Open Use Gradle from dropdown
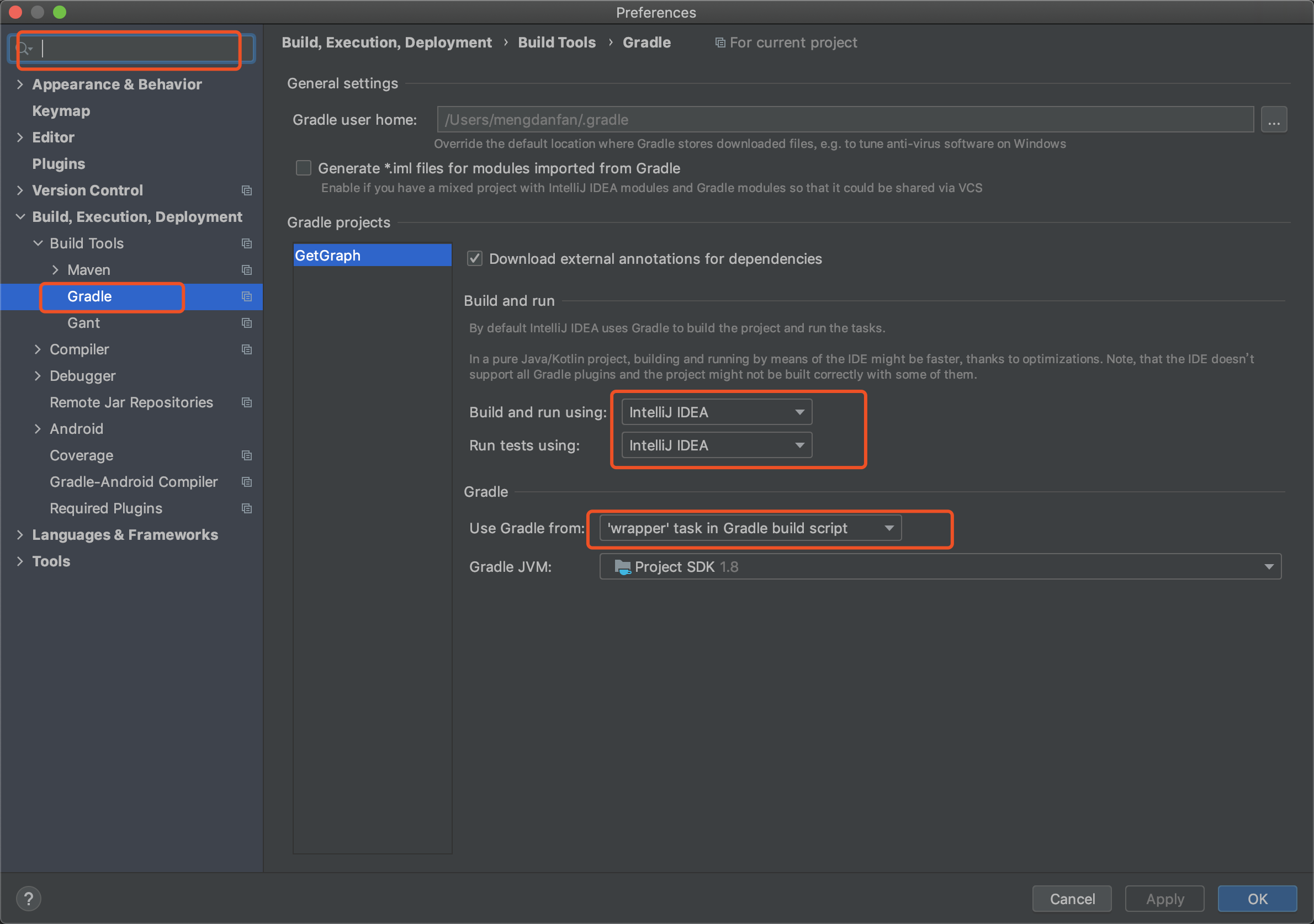1314x924 pixels. [750, 528]
